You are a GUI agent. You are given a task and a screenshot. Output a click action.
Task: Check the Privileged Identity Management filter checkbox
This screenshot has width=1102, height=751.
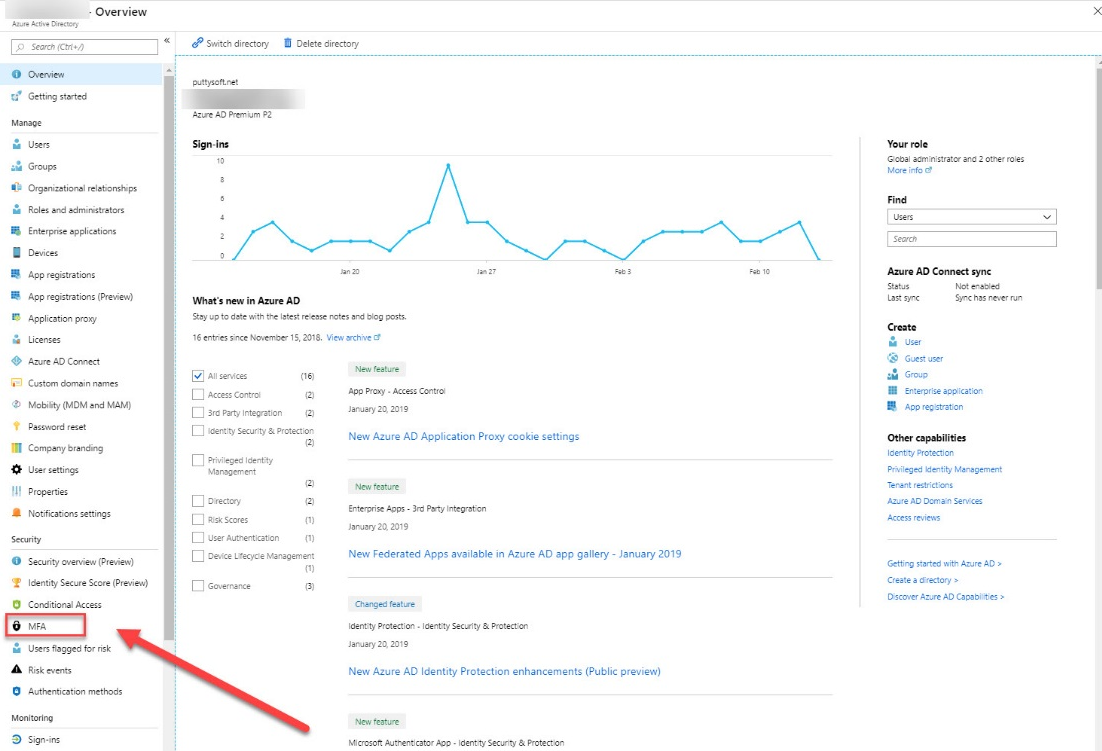[x=198, y=460]
